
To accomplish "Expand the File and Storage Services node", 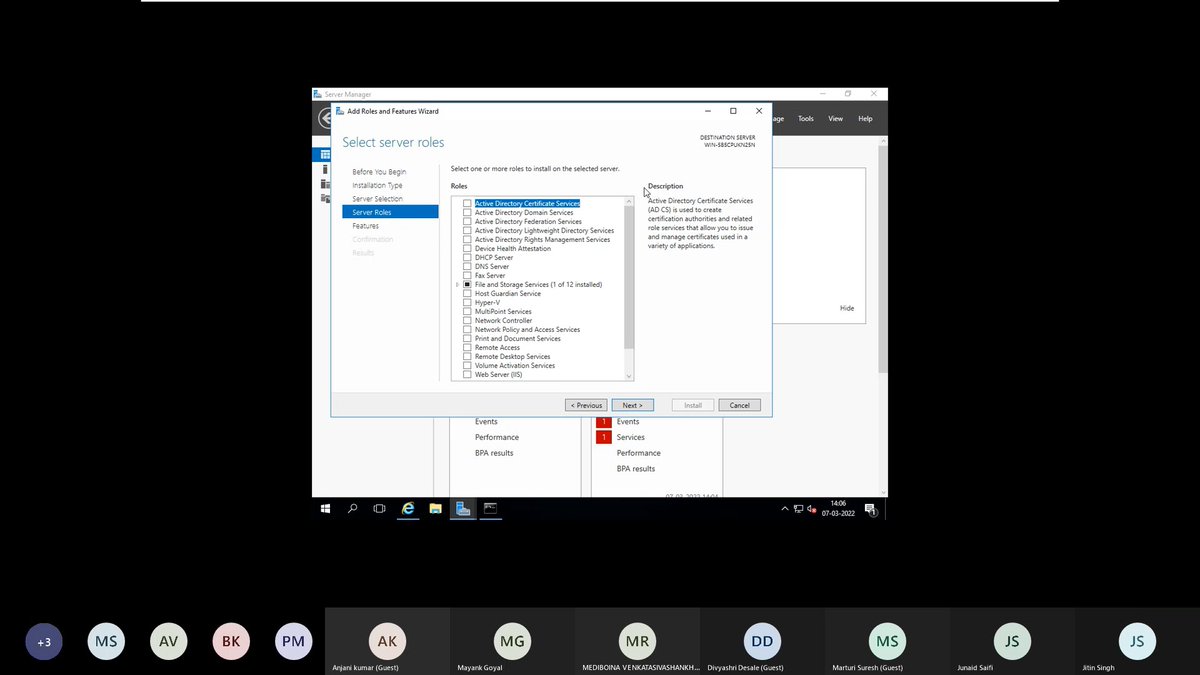I will (x=457, y=285).
